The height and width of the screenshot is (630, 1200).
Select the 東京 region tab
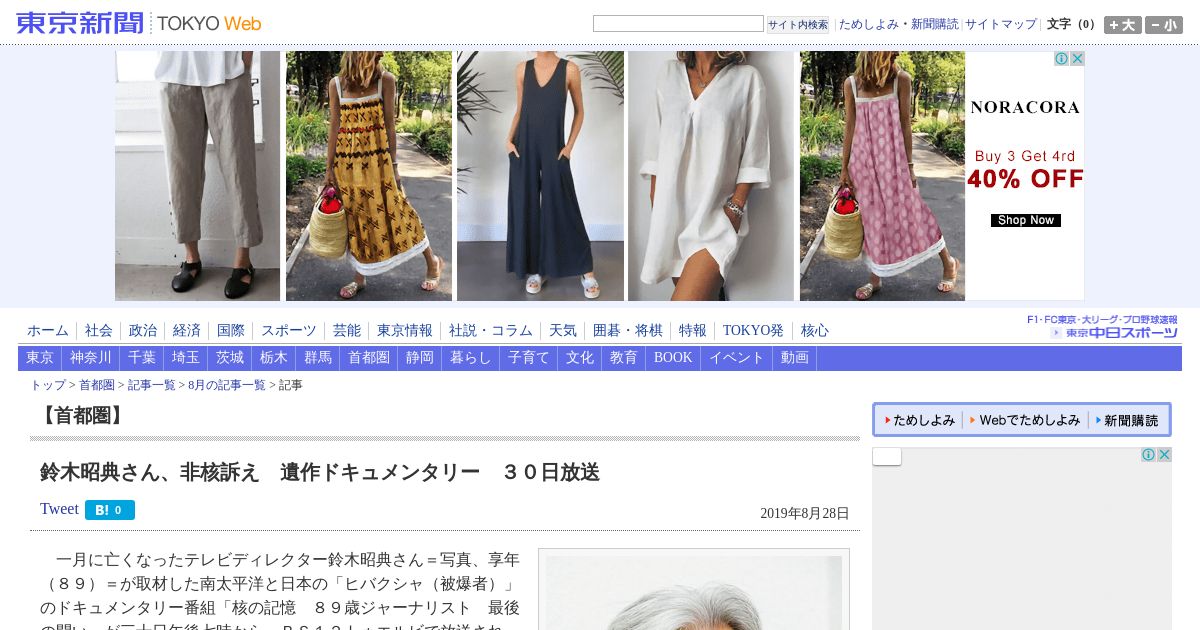40,358
